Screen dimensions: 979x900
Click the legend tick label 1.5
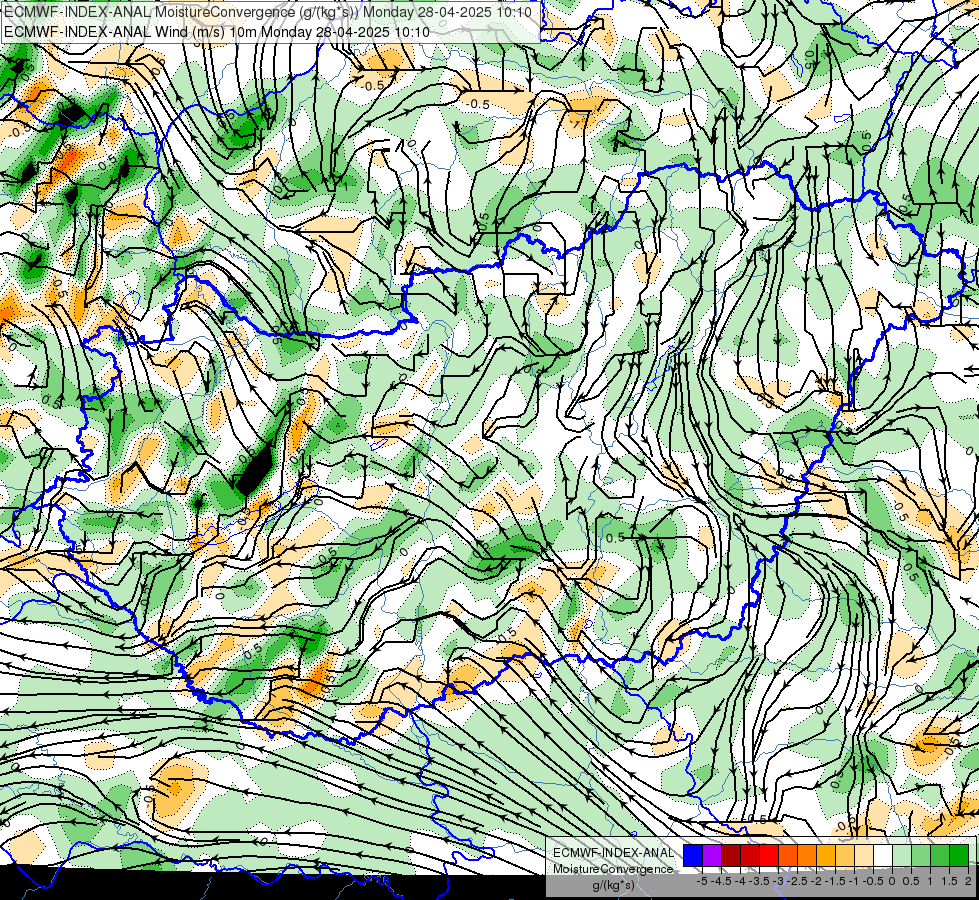click(949, 881)
